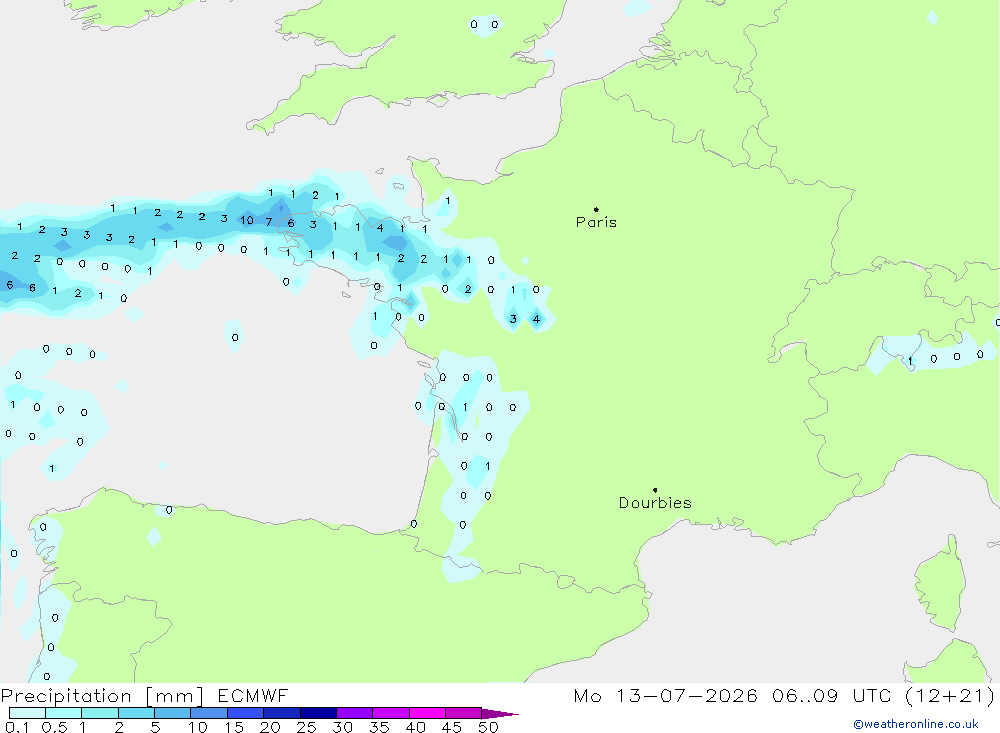
Task: Click the ECMWF model name
Action: pyautogui.click(x=253, y=696)
